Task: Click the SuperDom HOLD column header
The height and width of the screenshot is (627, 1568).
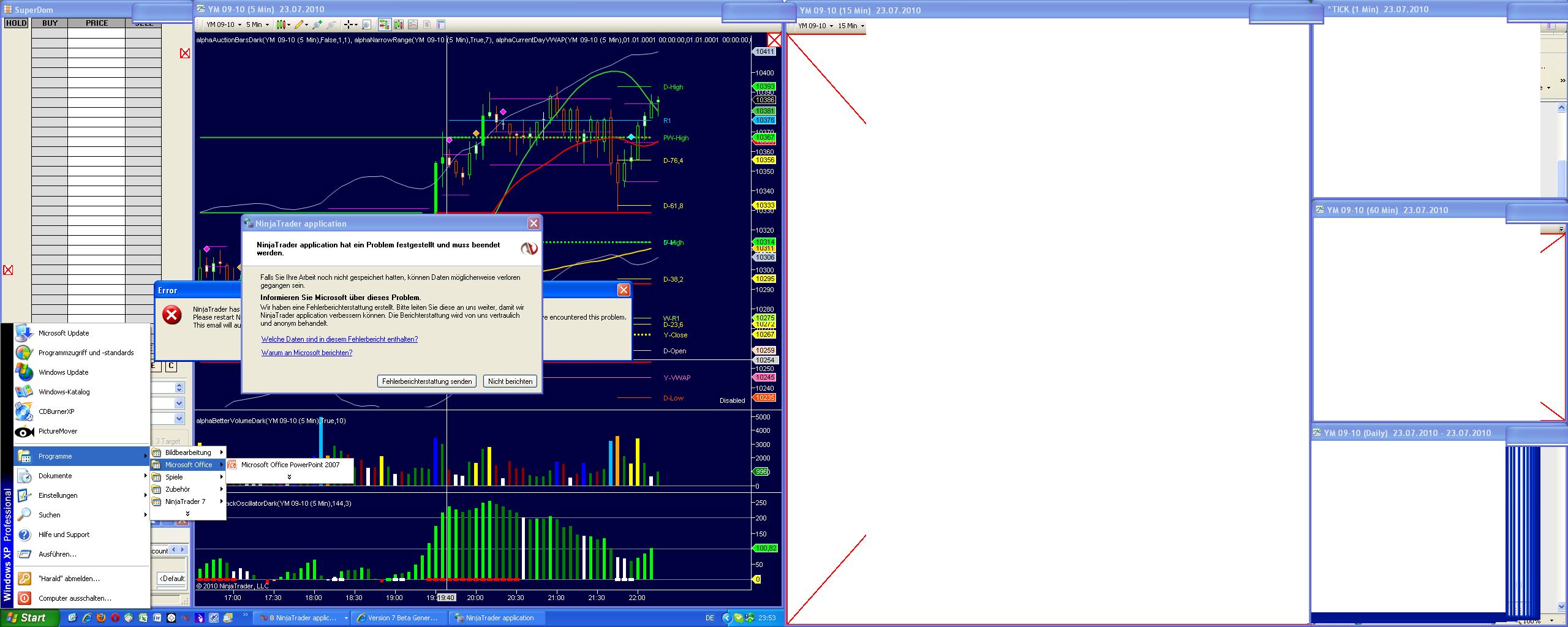Action: [16, 23]
